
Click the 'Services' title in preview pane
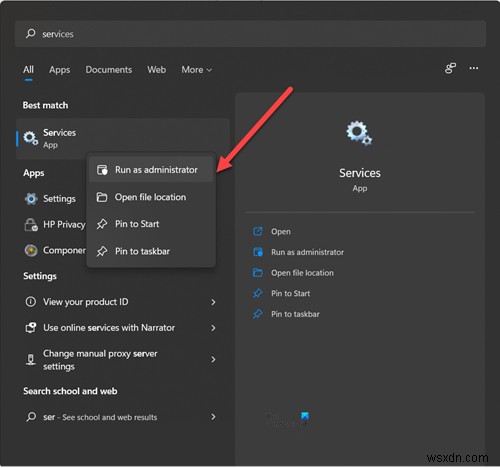click(360, 173)
